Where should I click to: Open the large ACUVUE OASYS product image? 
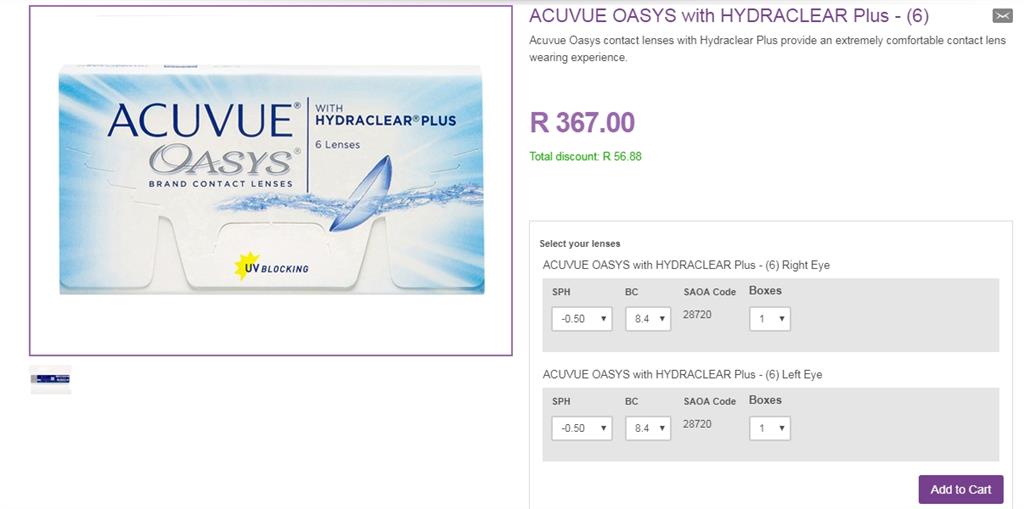tap(270, 180)
